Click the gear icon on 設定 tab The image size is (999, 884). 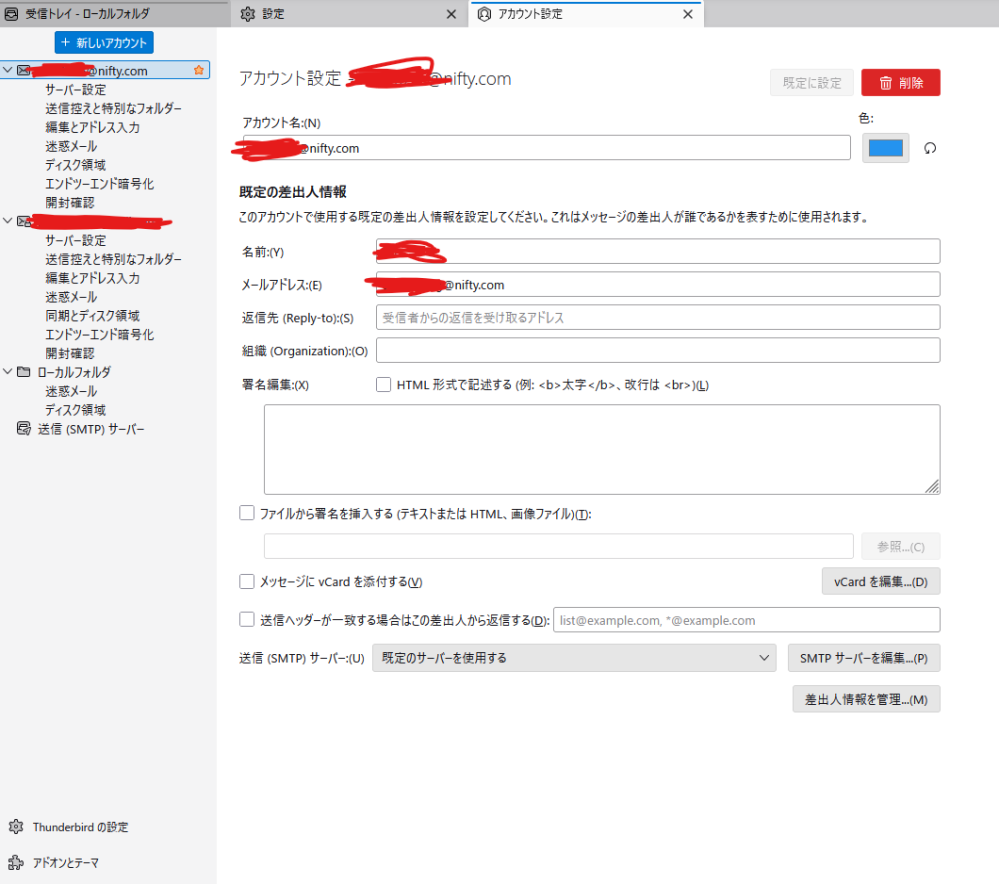[248, 13]
